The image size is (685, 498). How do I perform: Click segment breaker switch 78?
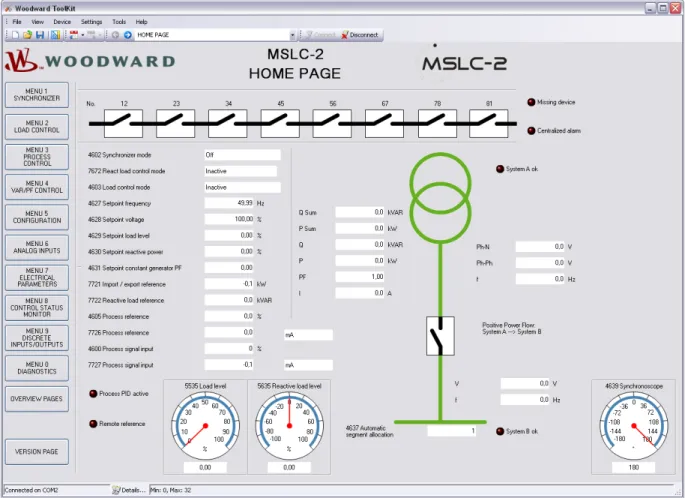coord(437,124)
